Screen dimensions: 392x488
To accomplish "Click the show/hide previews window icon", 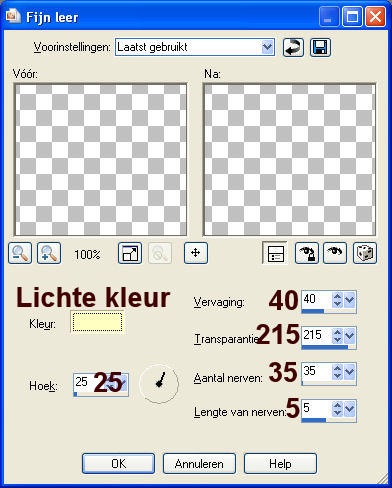I will pos(130,253).
